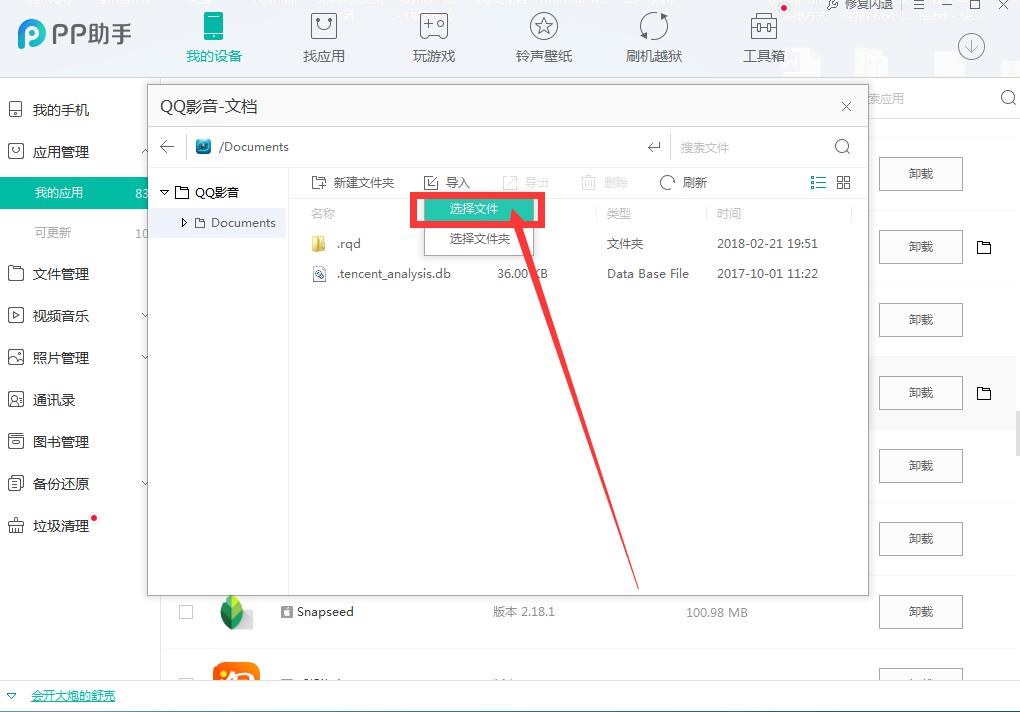Open file folder icon beside the second 卸载 button

(984, 247)
